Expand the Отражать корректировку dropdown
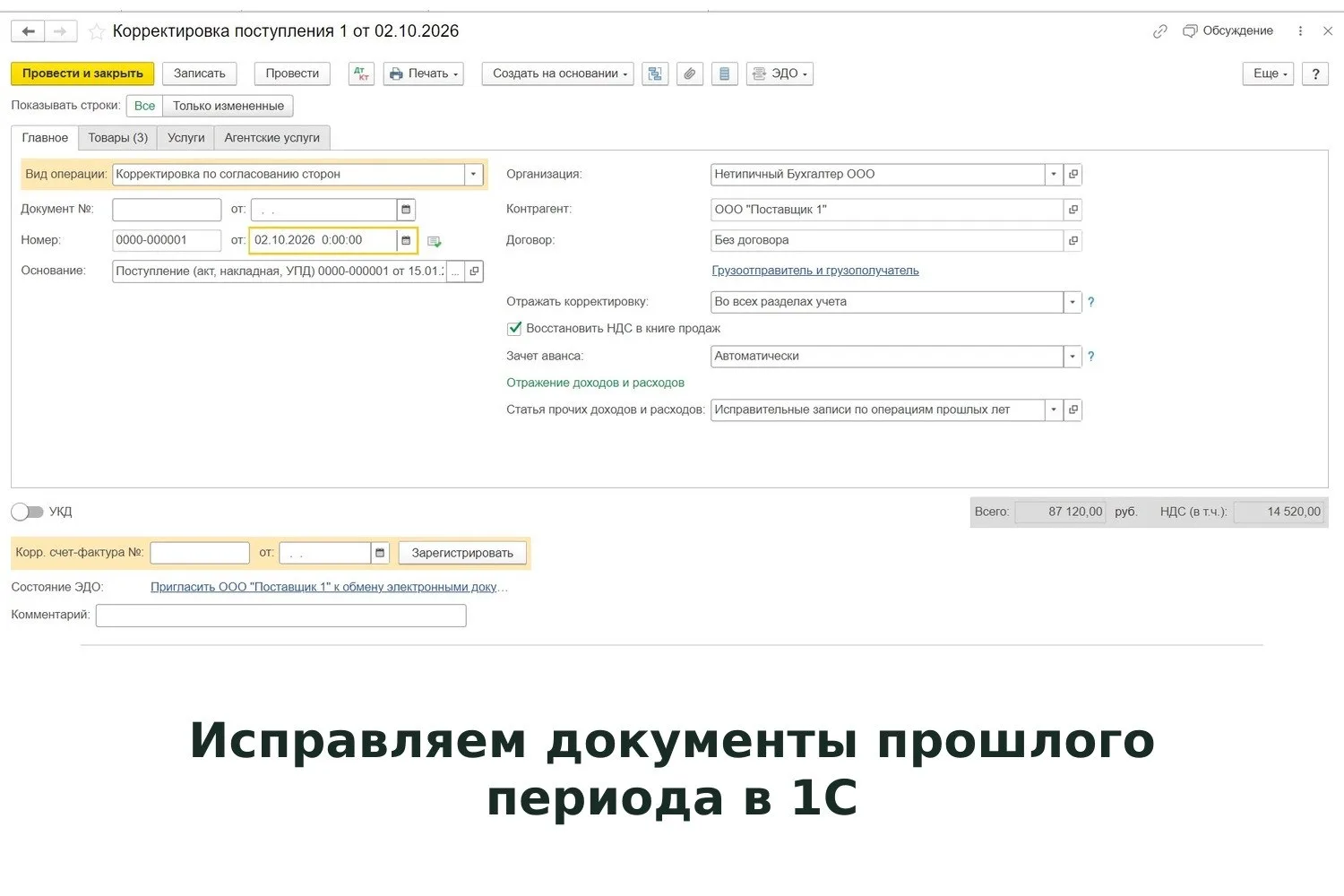 pyautogui.click(x=1073, y=302)
